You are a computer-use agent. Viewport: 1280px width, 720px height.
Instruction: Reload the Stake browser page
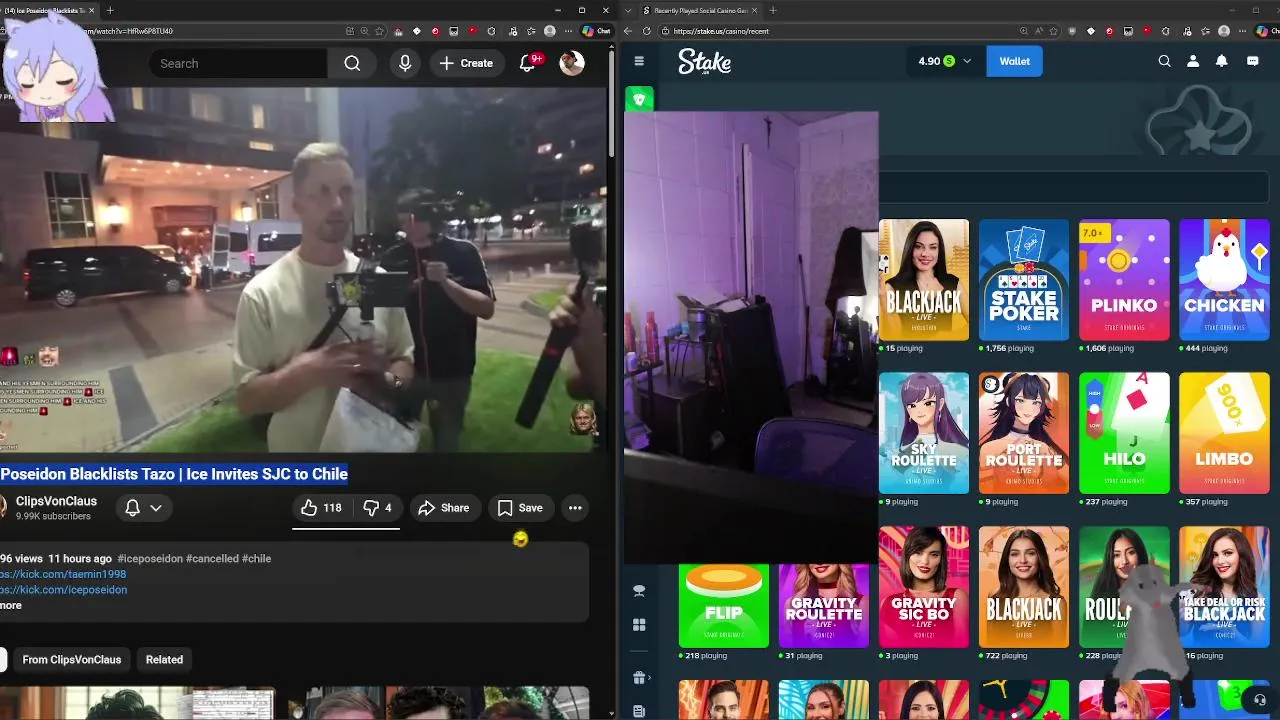[x=647, y=31]
